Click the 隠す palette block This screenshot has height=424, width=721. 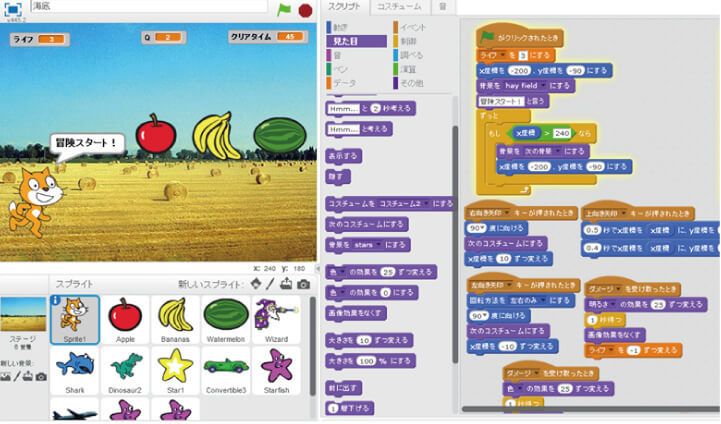338,177
